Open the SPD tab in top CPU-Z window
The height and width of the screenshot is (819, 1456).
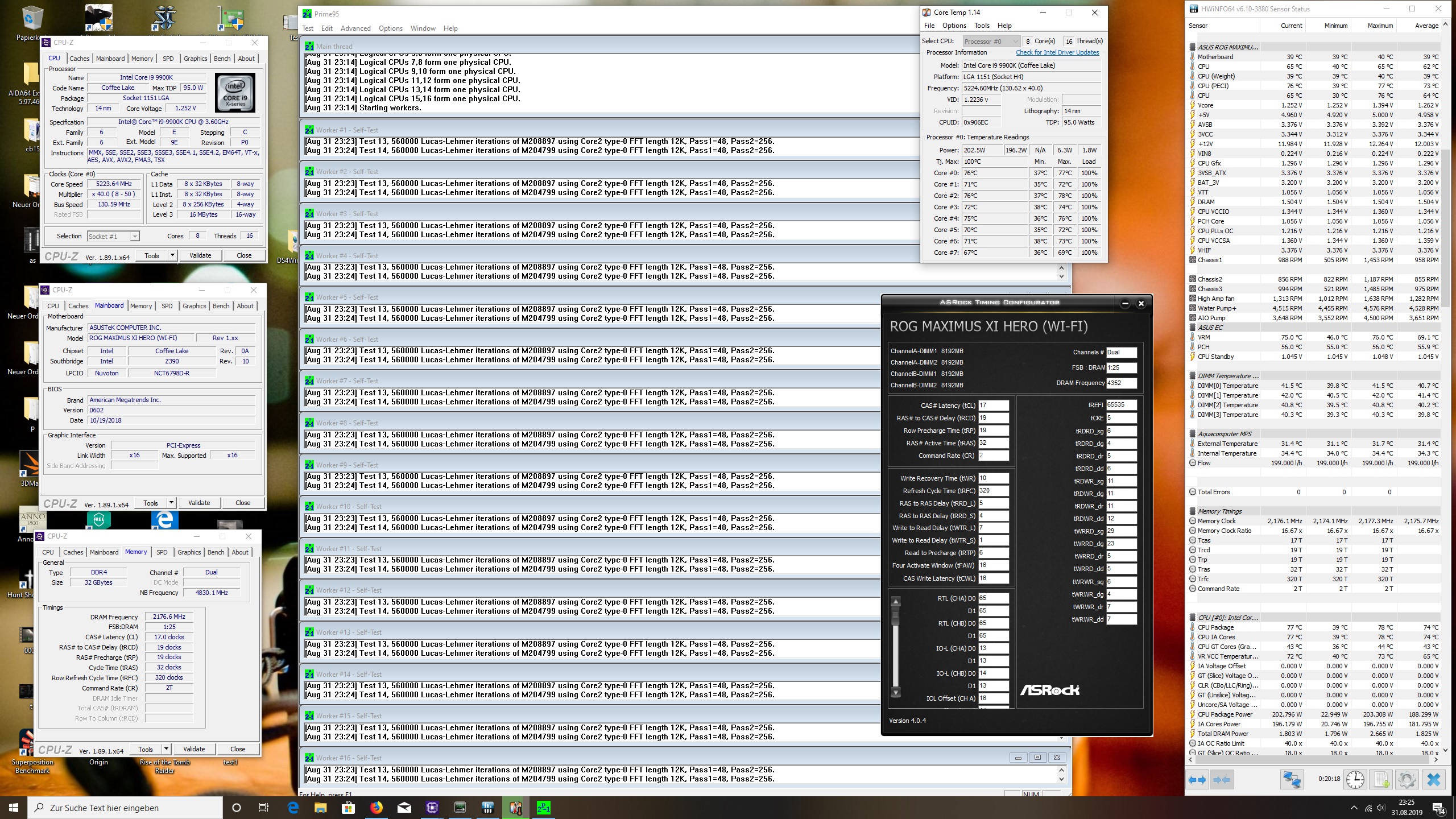click(168, 59)
